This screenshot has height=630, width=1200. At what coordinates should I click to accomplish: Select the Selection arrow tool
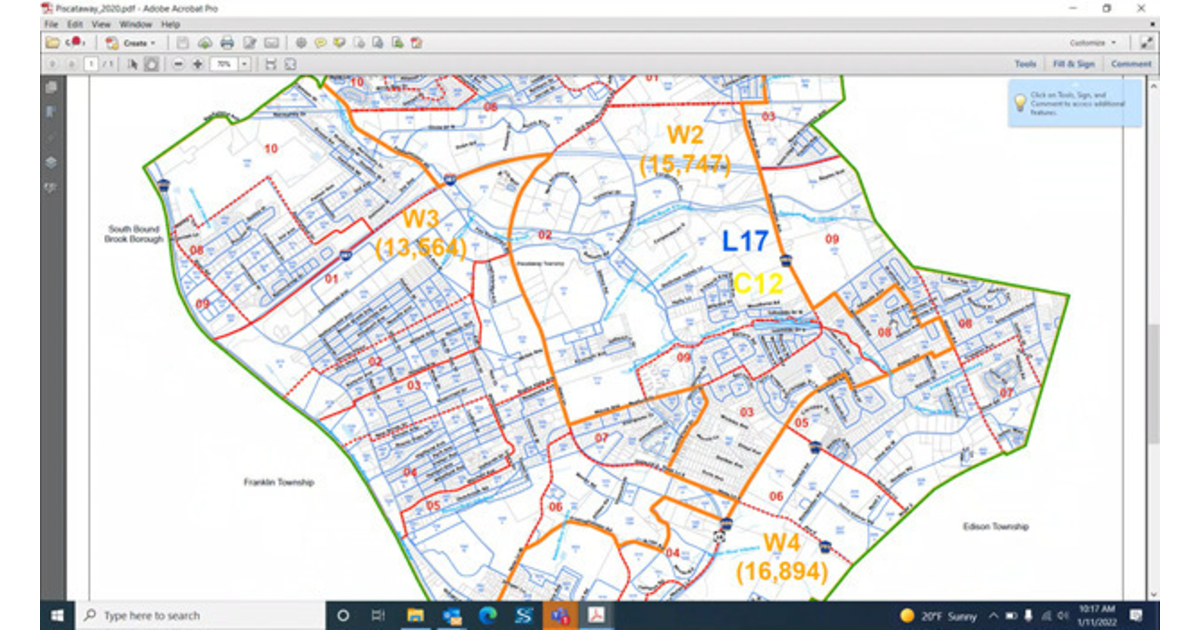click(x=131, y=63)
